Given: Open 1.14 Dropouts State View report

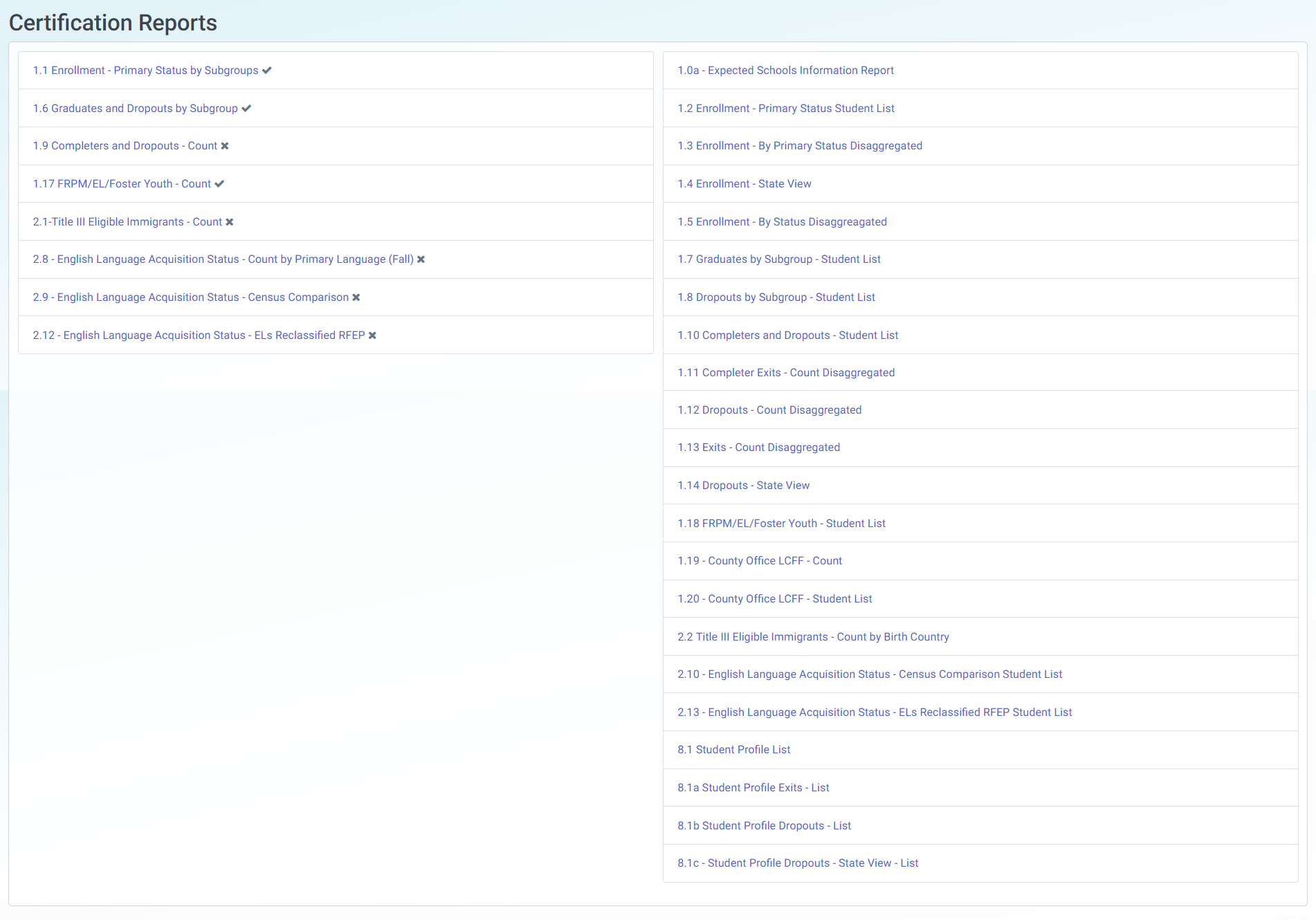Looking at the screenshot, I should pos(744,486).
